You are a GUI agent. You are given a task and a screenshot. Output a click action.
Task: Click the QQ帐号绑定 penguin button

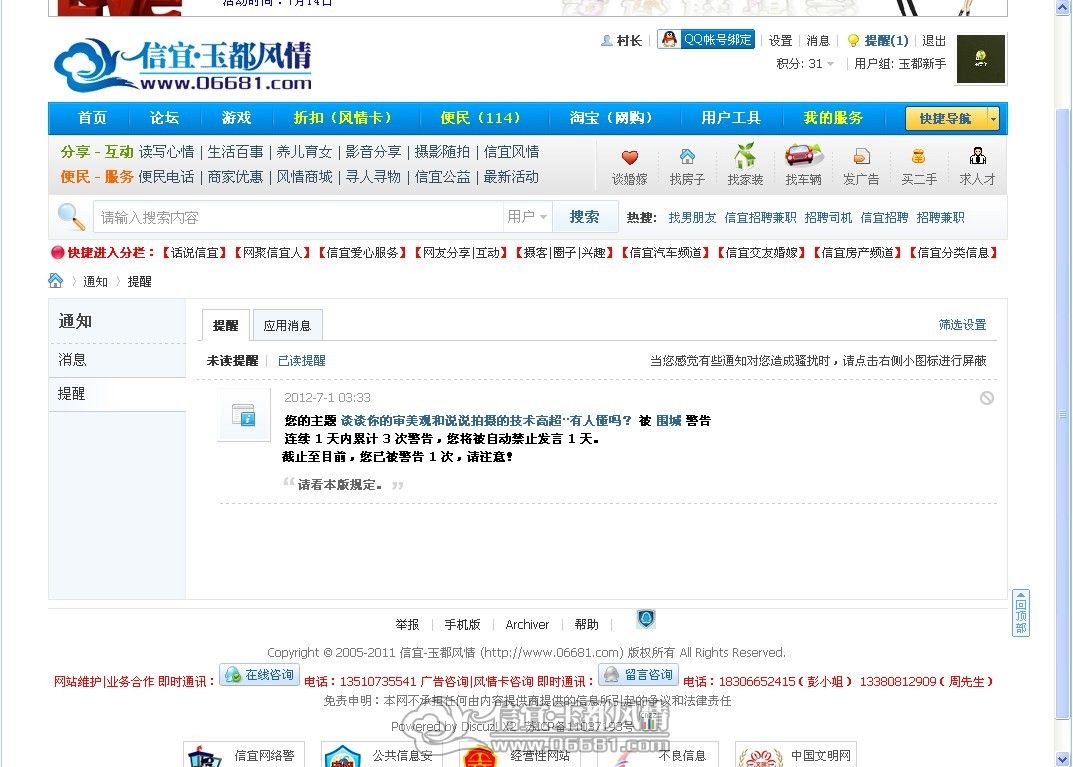point(706,39)
